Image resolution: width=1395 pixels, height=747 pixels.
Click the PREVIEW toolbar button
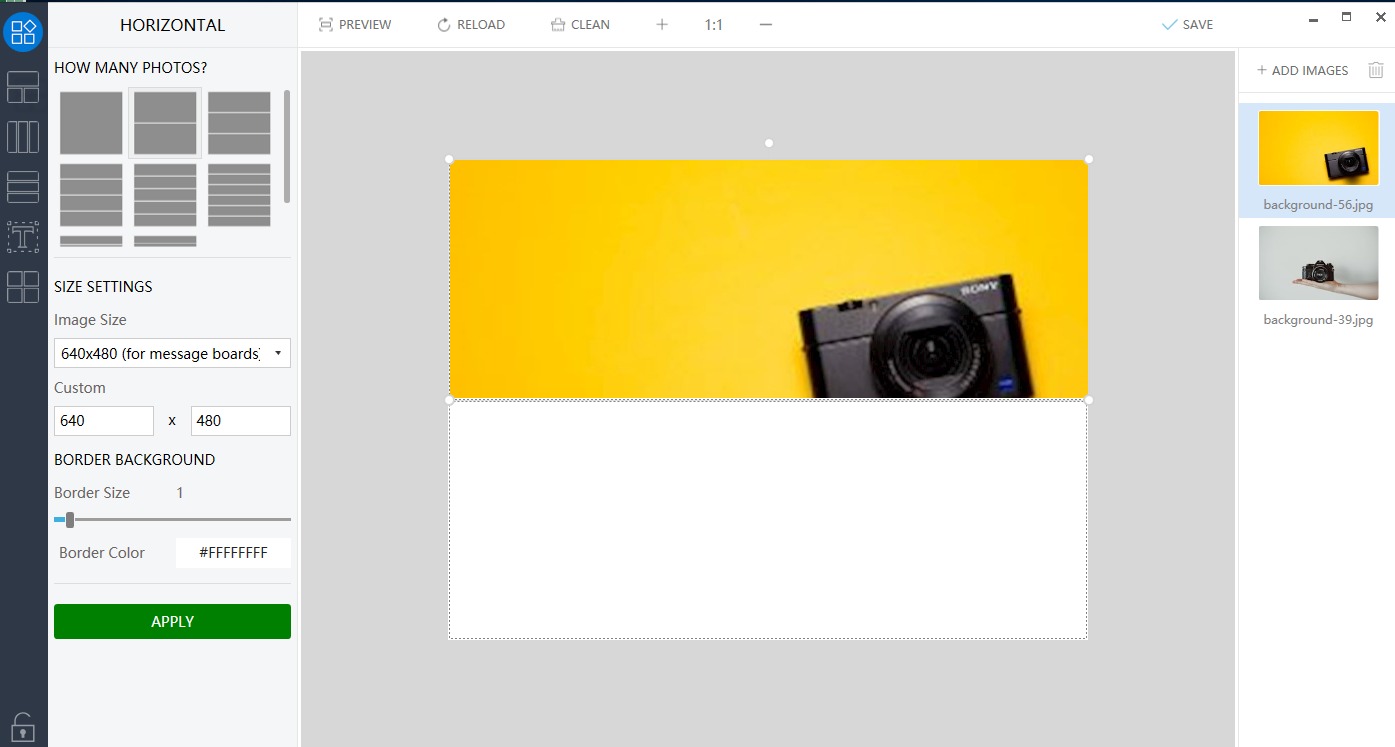pyautogui.click(x=355, y=24)
